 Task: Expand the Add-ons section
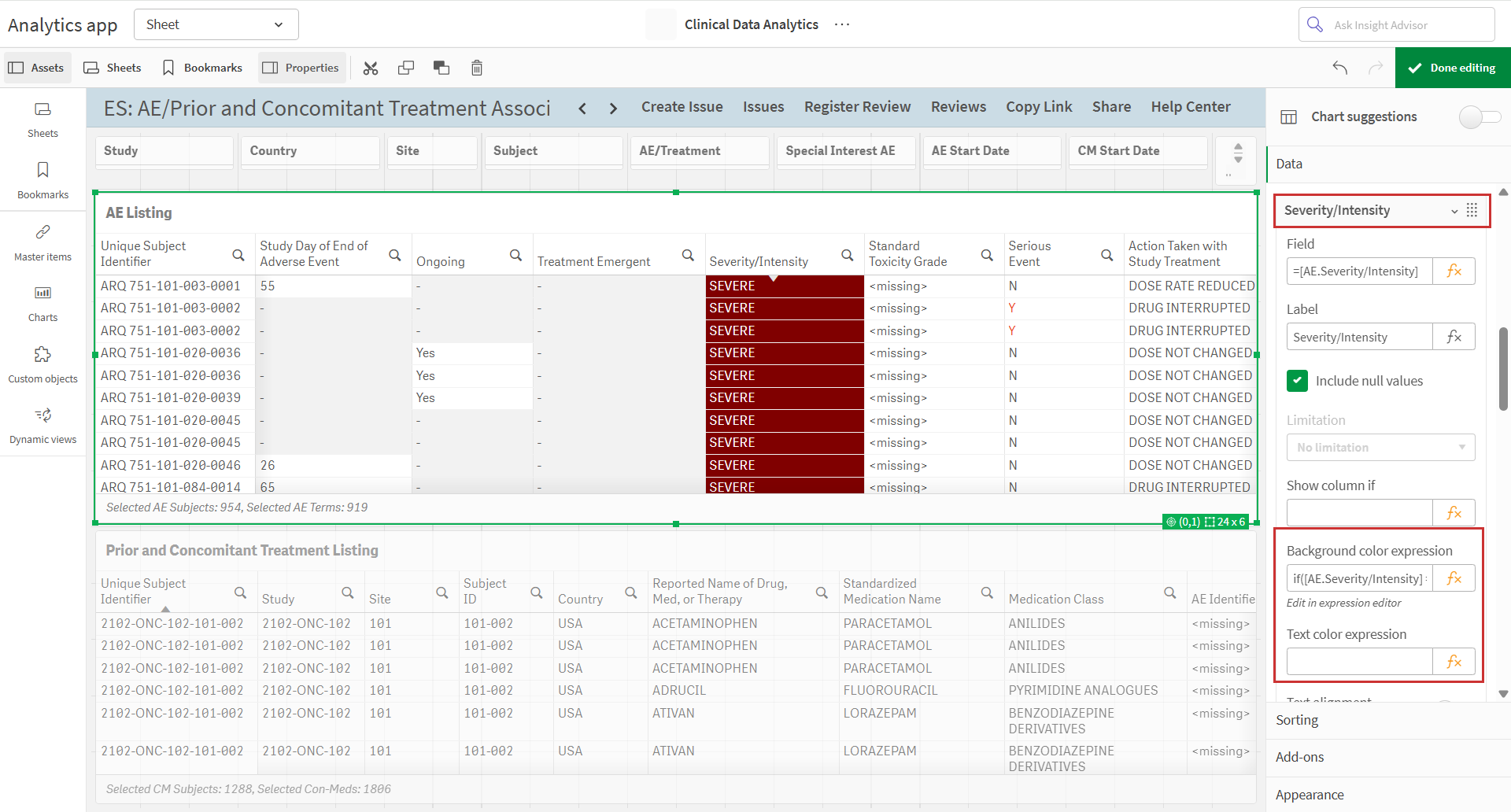click(x=1388, y=757)
